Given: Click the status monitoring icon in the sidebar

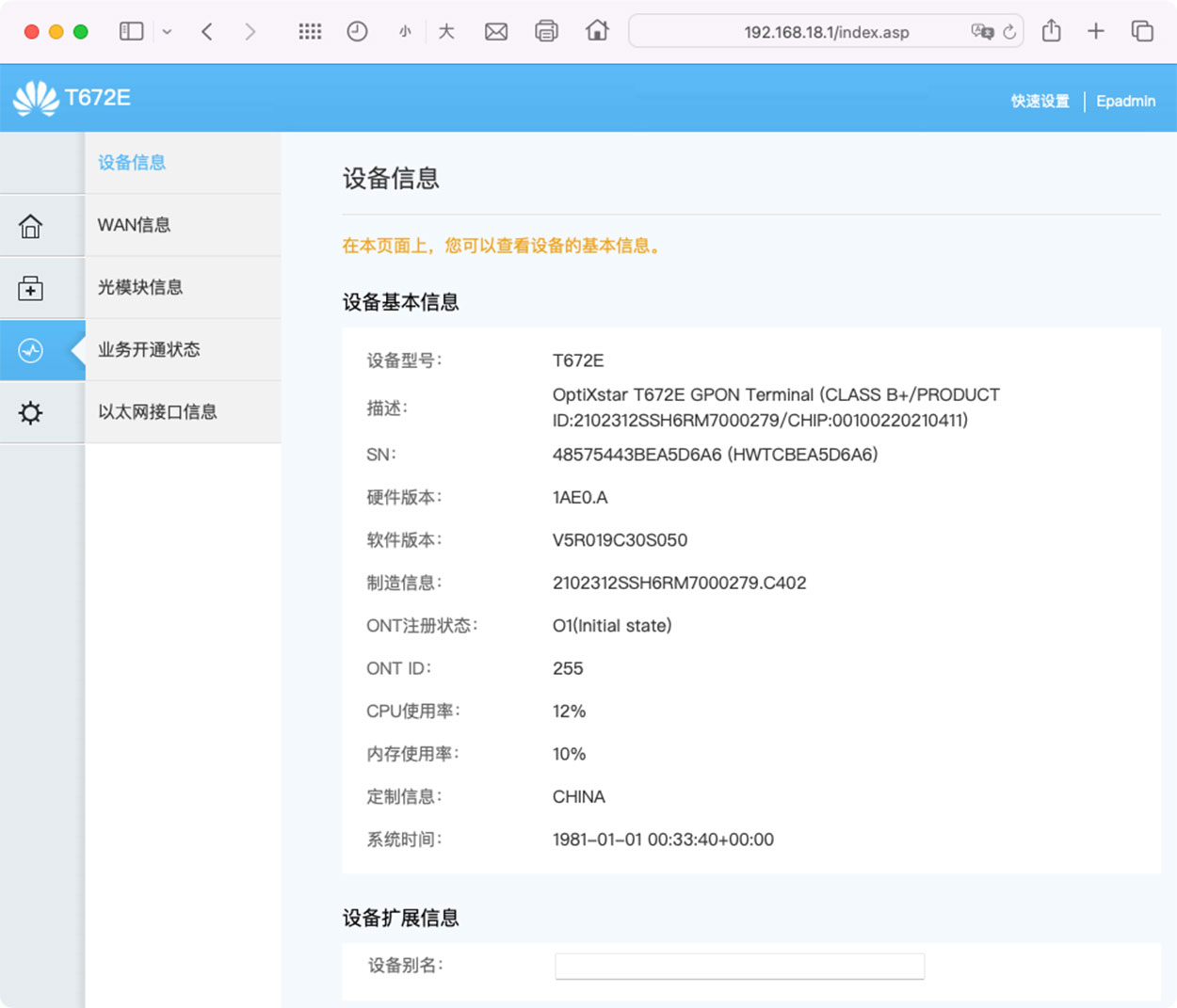Looking at the screenshot, I should 30,349.
